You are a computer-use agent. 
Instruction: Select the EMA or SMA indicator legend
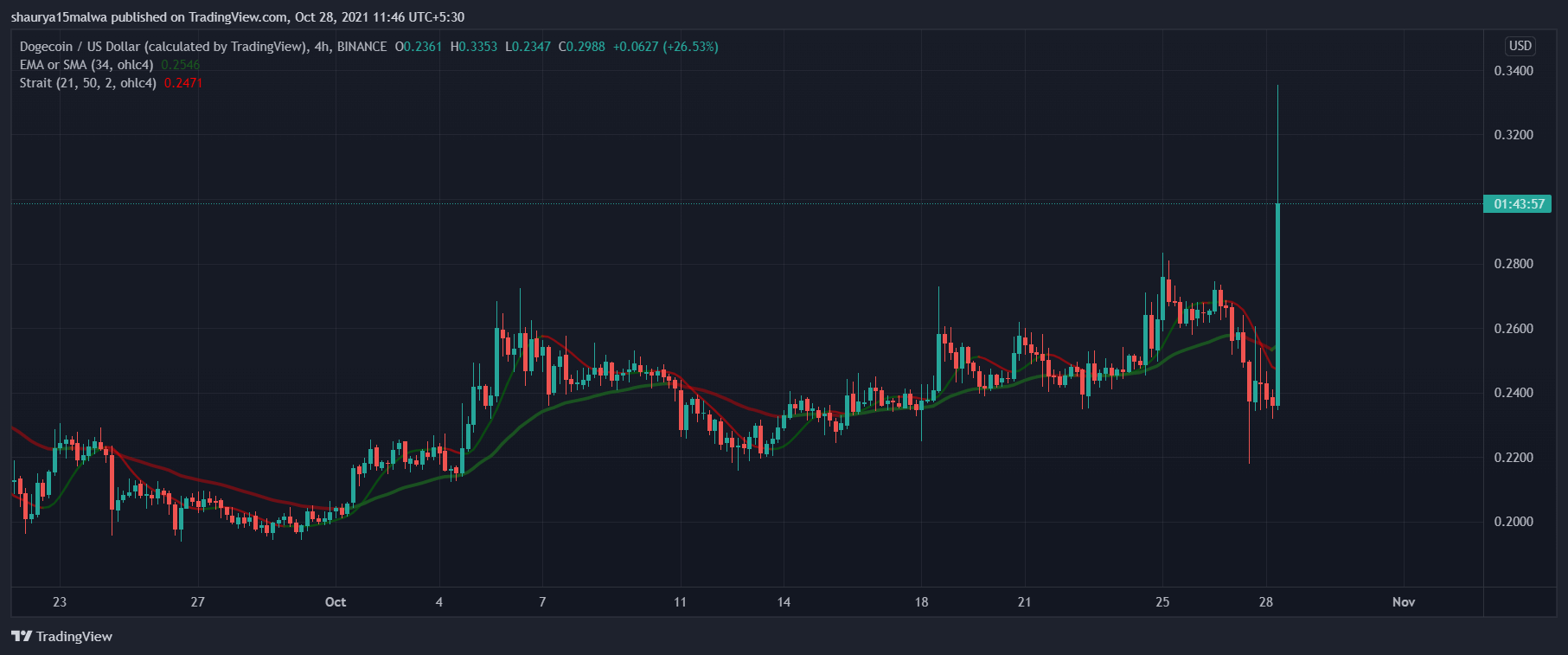coord(86,65)
